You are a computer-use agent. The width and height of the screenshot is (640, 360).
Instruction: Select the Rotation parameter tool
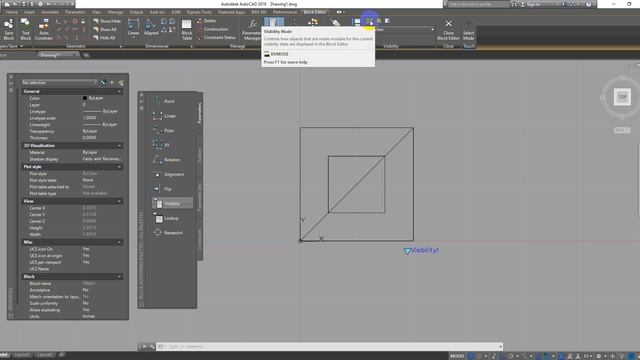point(167,160)
